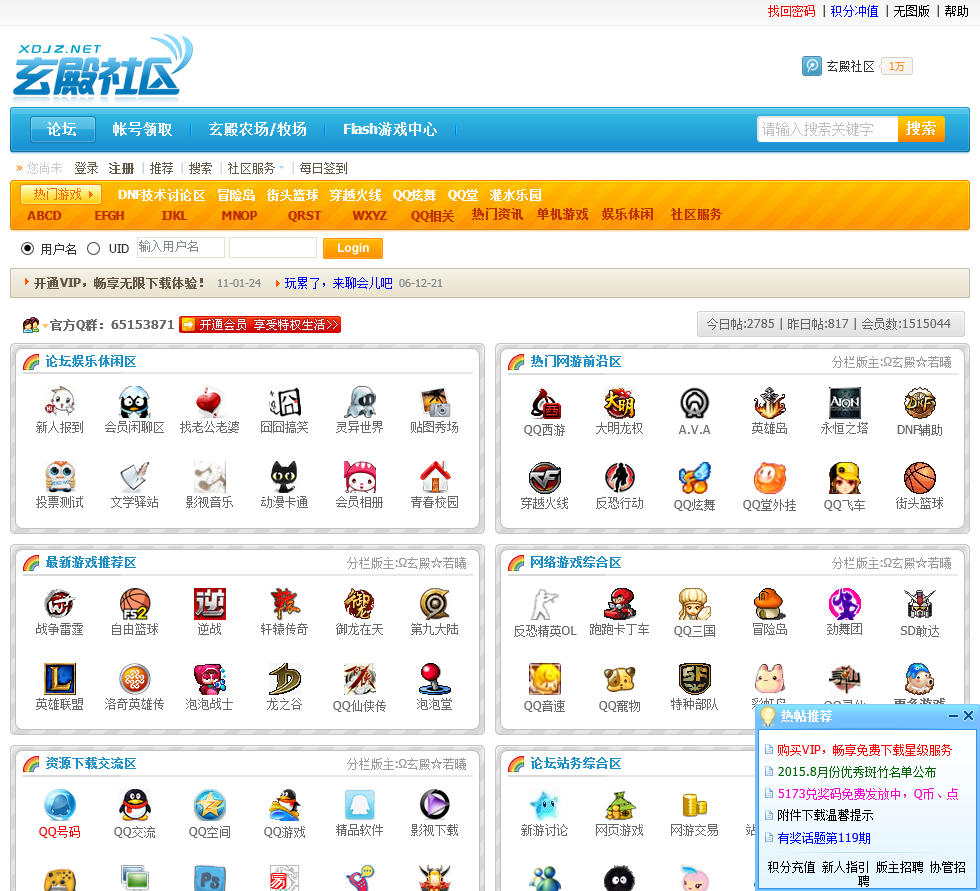Open the 英雄联盟 L icon

(x=59, y=679)
